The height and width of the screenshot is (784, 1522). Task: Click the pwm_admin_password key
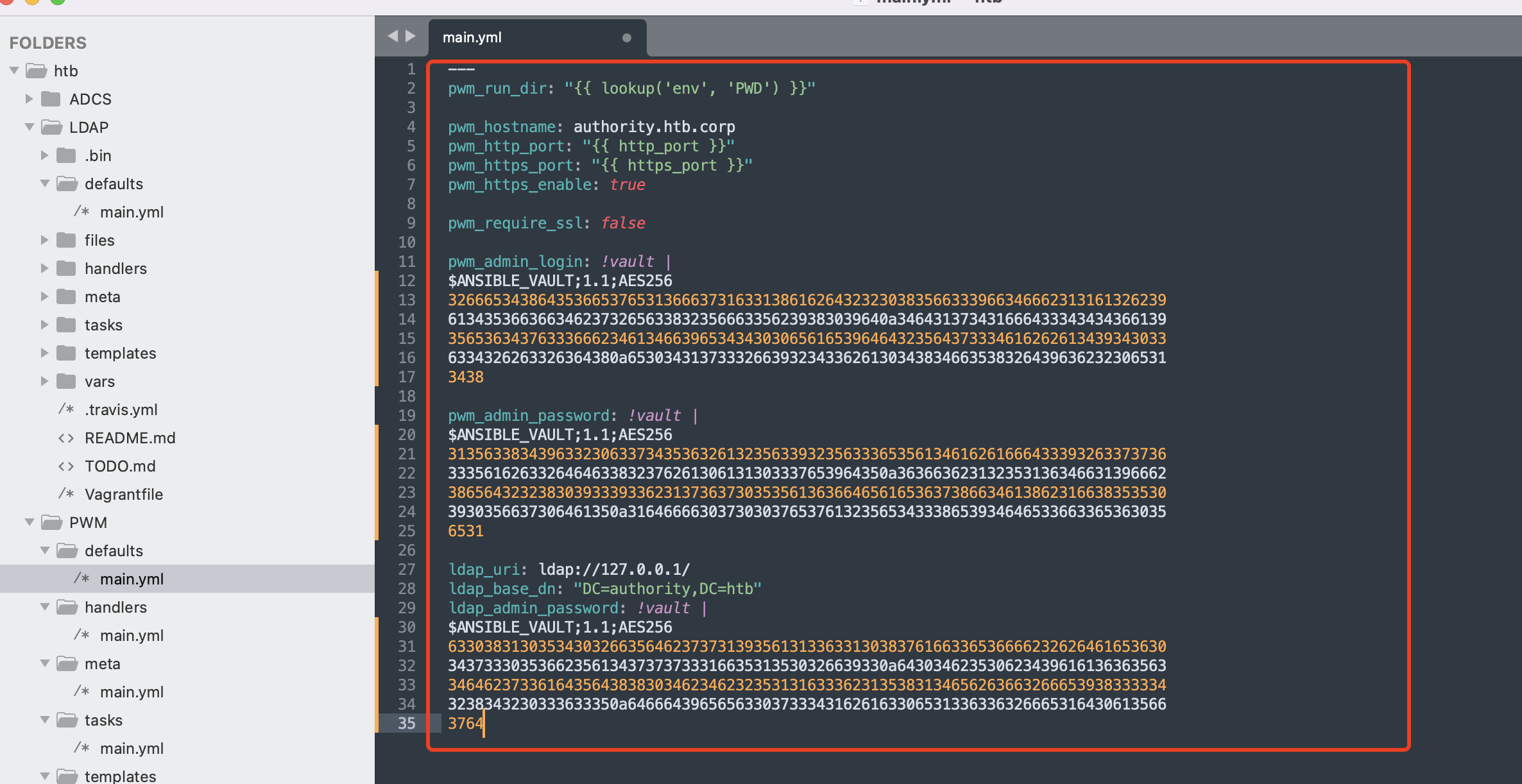[529, 415]
